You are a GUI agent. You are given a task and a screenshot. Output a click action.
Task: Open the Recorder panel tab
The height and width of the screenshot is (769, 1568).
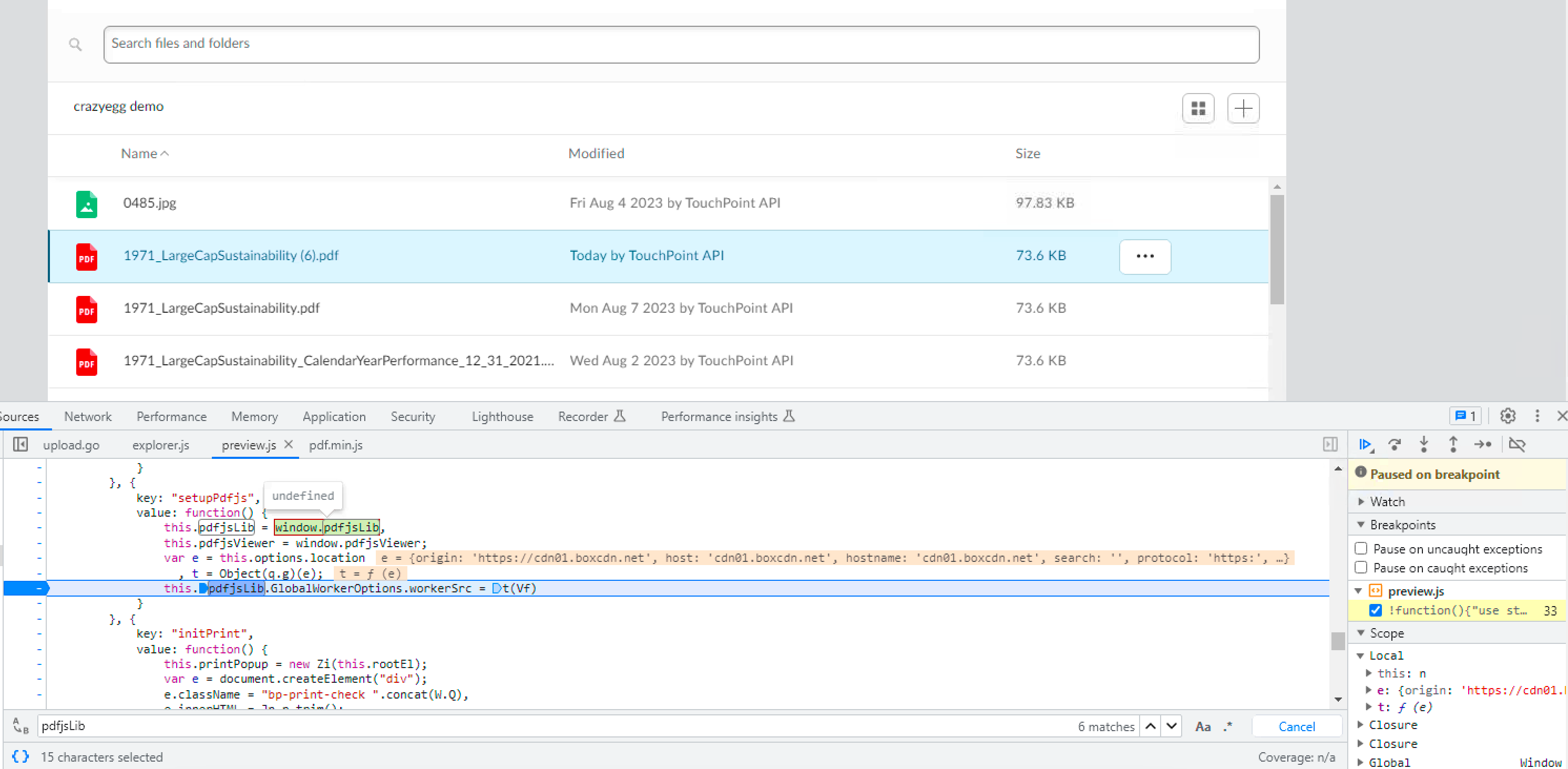pos(592,416)
